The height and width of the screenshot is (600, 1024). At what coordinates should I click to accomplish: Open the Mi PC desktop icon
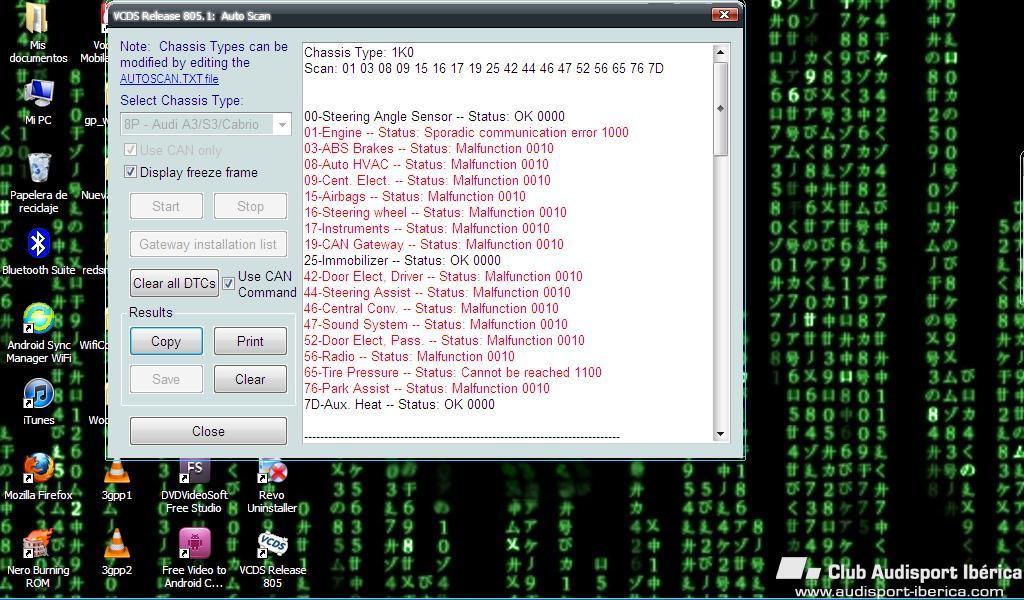tap(39, 94)
